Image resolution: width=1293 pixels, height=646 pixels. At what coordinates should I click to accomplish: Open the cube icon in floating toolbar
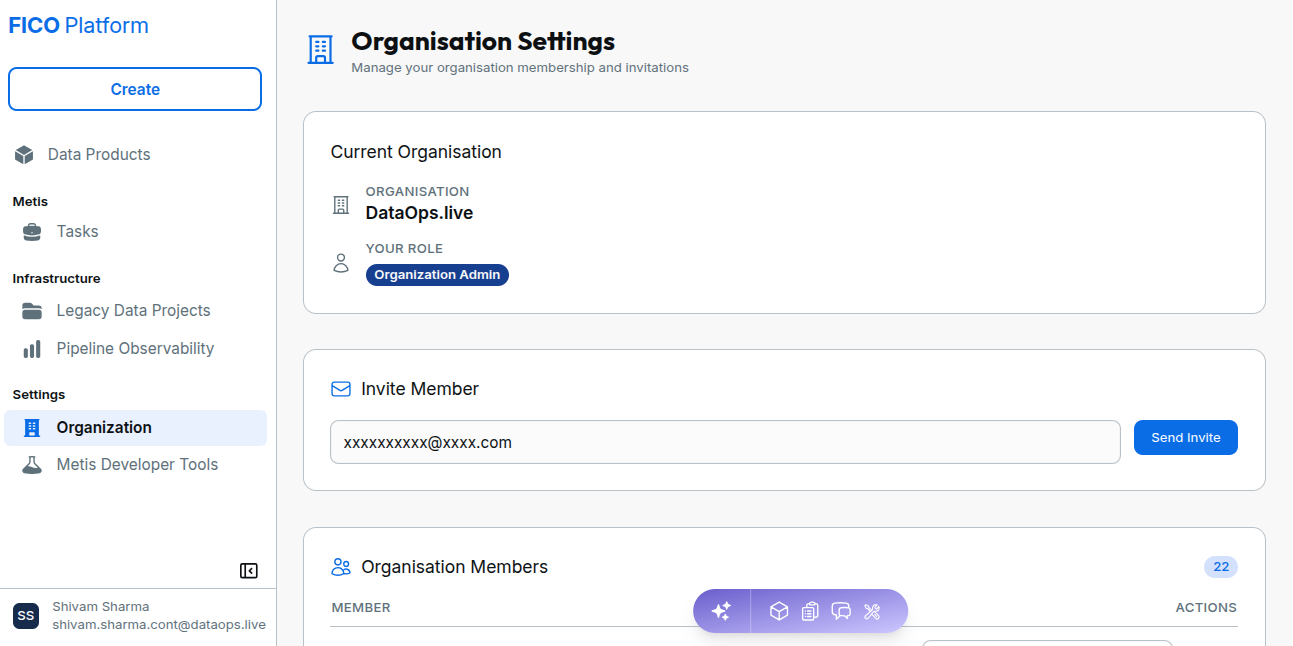[779, 611]
